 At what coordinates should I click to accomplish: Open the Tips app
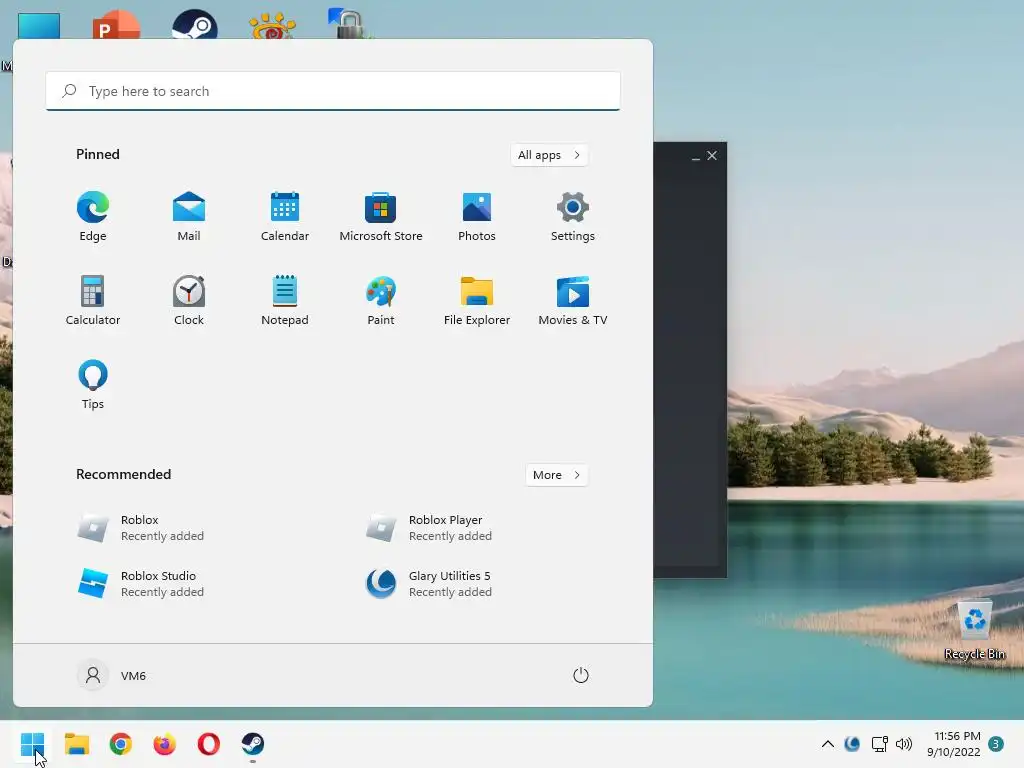[x=93, y=385]
